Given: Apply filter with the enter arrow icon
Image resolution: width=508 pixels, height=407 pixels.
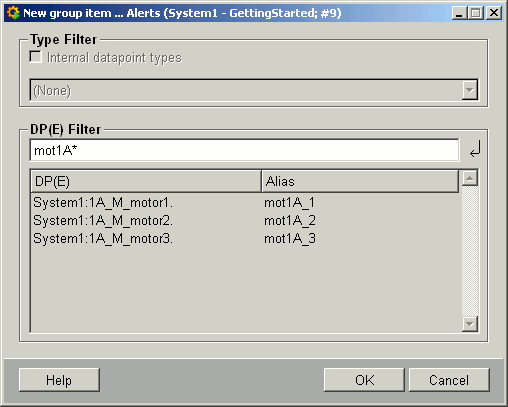Looking at the screenshot, I should click(475, 149).
